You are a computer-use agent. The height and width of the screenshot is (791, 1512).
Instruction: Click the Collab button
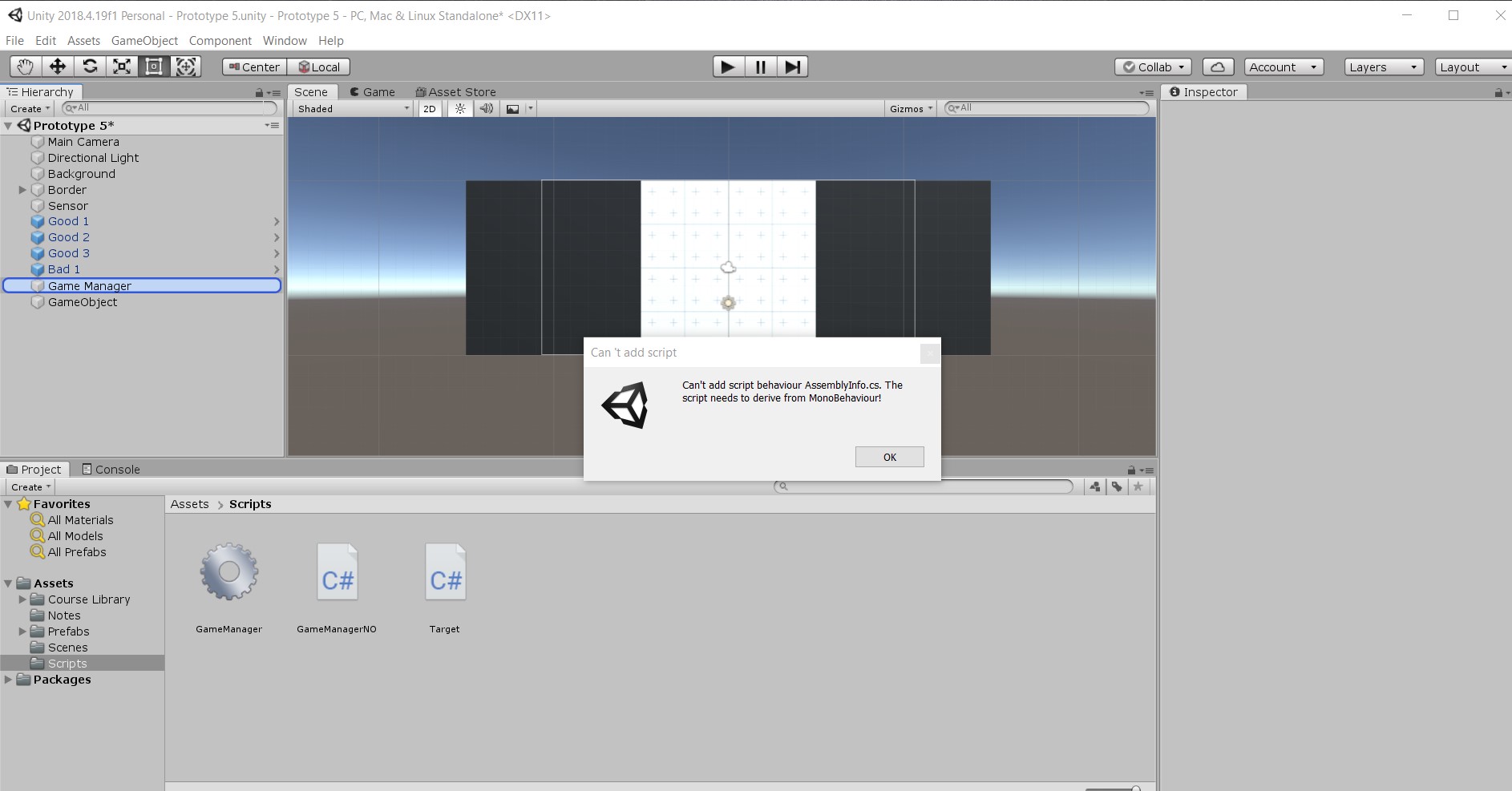(x=1153, y=67)
